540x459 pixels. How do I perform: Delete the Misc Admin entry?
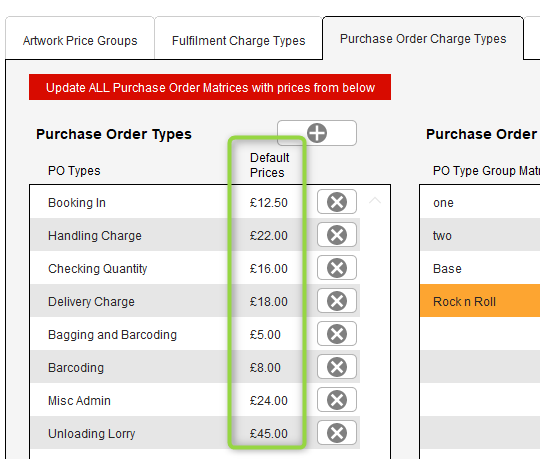tap(336, 400)
